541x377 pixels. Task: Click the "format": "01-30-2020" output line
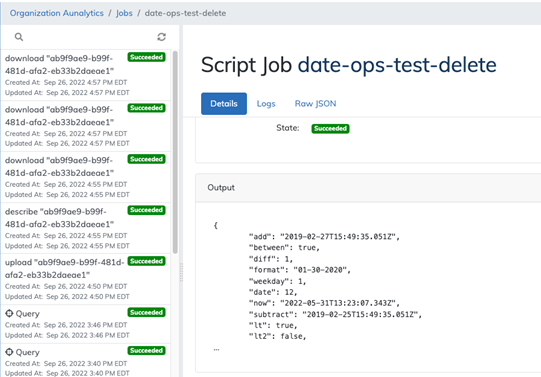[299, 270]
